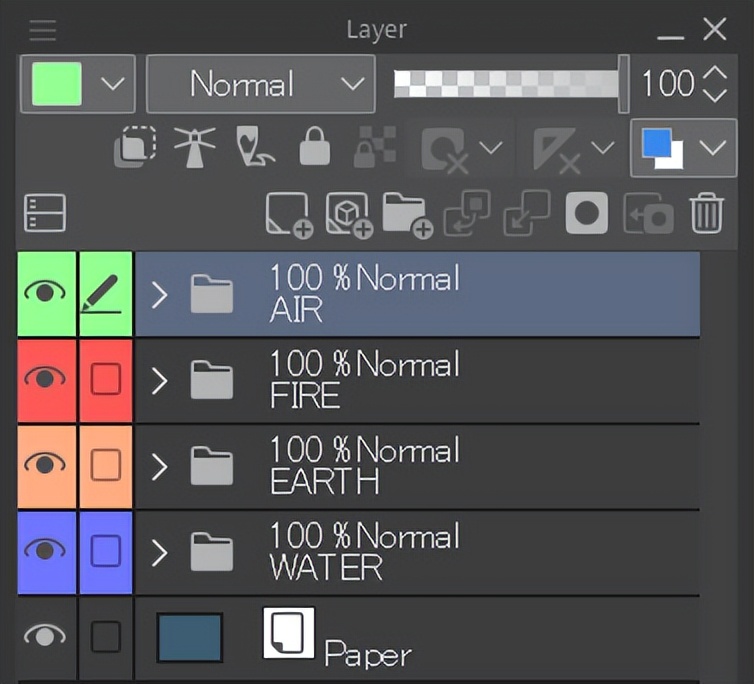The image size is (754, 684).
Task: Click the New Raster Layer icon
Action: coord(289,213)
